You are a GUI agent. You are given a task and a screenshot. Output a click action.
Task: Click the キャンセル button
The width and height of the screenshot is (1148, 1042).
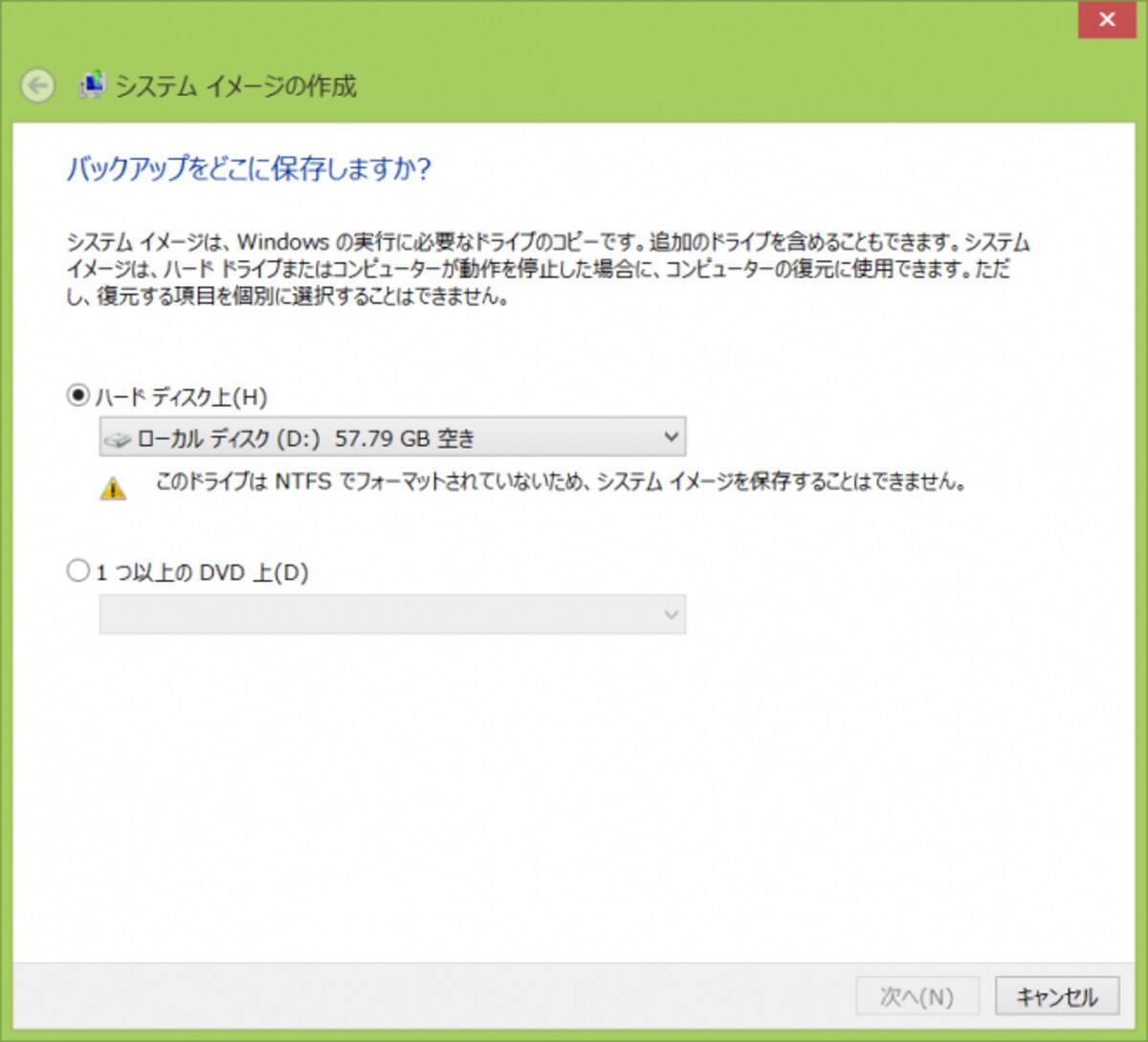(1057, 996)
